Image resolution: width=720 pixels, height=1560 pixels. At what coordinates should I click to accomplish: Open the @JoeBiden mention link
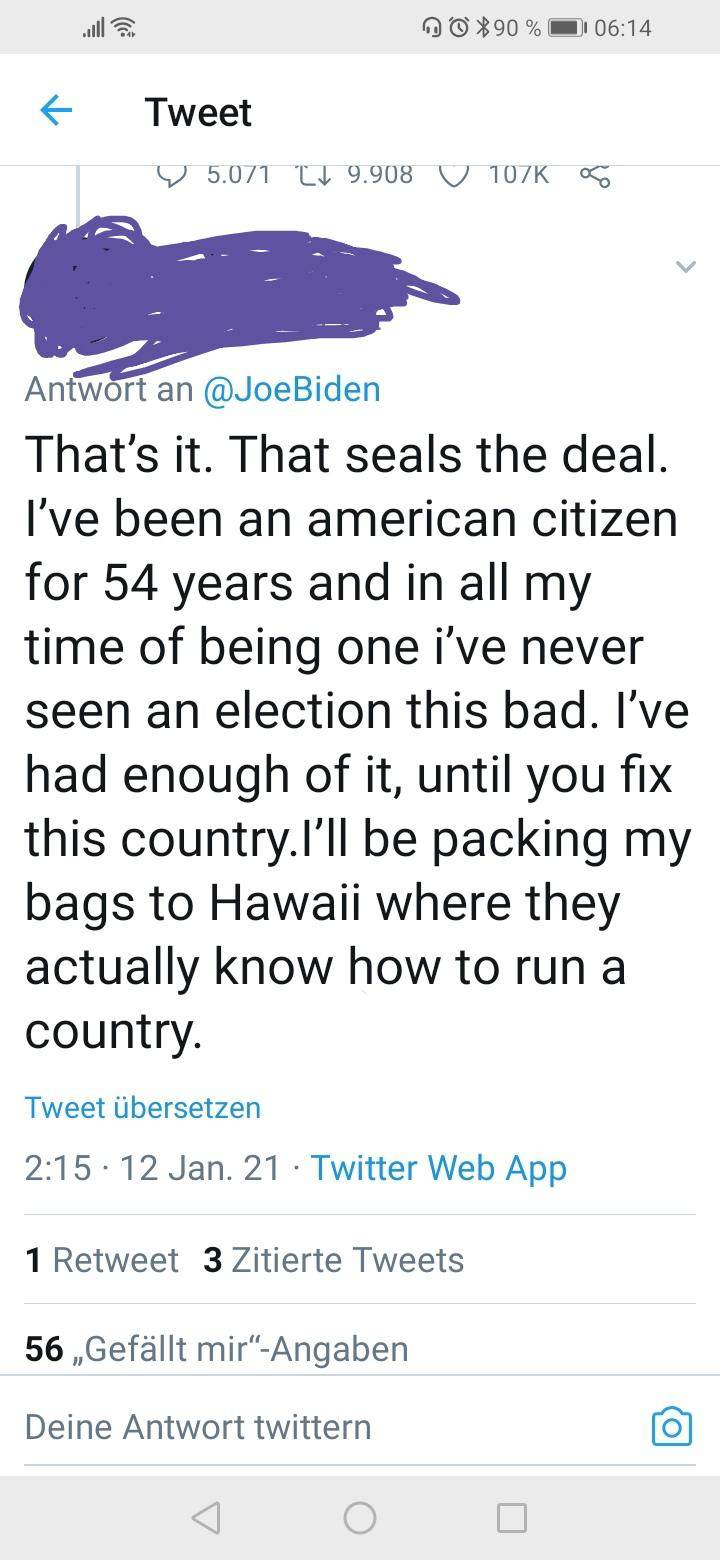pos(291,388)
